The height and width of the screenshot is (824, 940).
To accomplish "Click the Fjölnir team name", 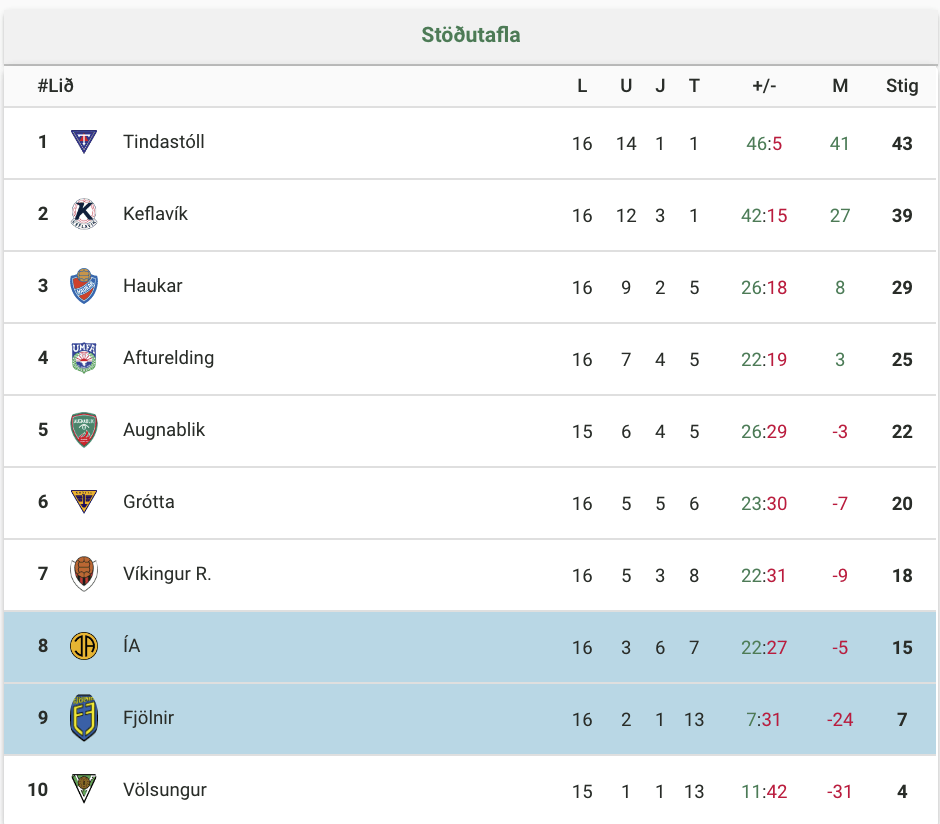I will [149, 718].
